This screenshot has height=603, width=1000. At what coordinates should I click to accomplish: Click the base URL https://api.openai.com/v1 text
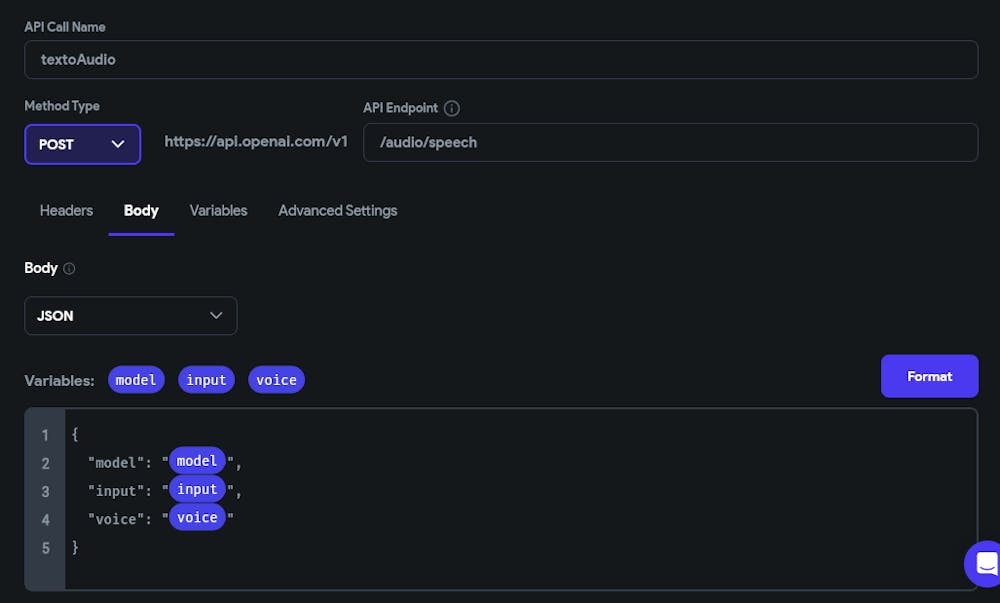click(256, 142)
